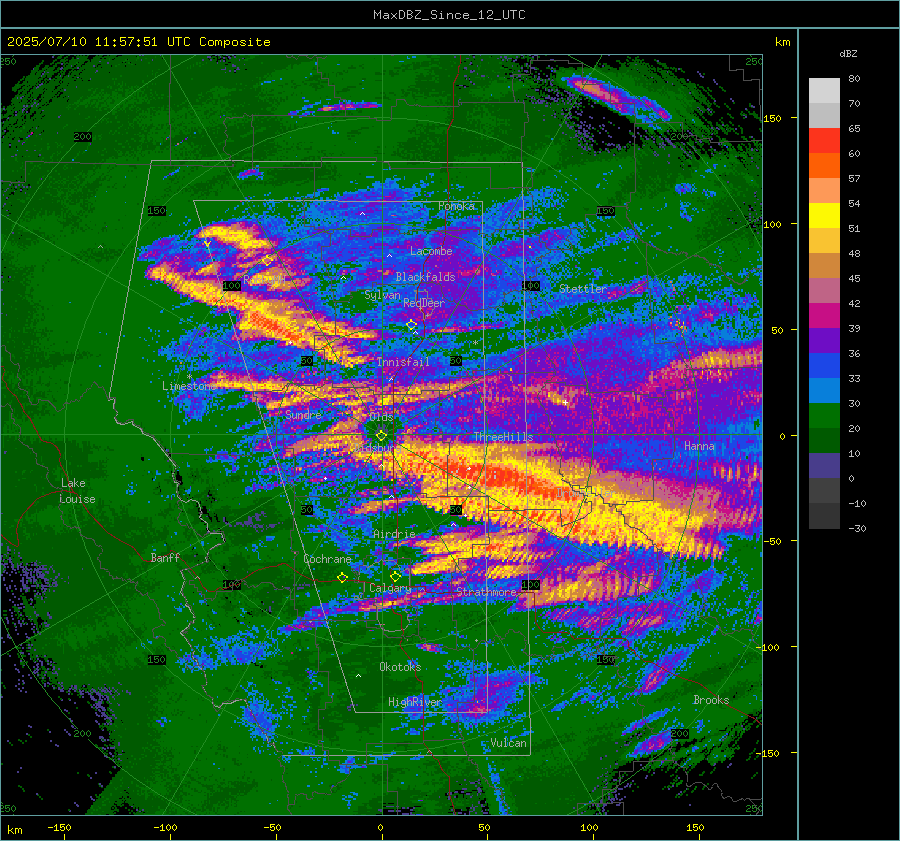Viewport: 900px width, 841px height.
Task: Click the bright green 20–30 dBZ swatch
Action: 824,416
